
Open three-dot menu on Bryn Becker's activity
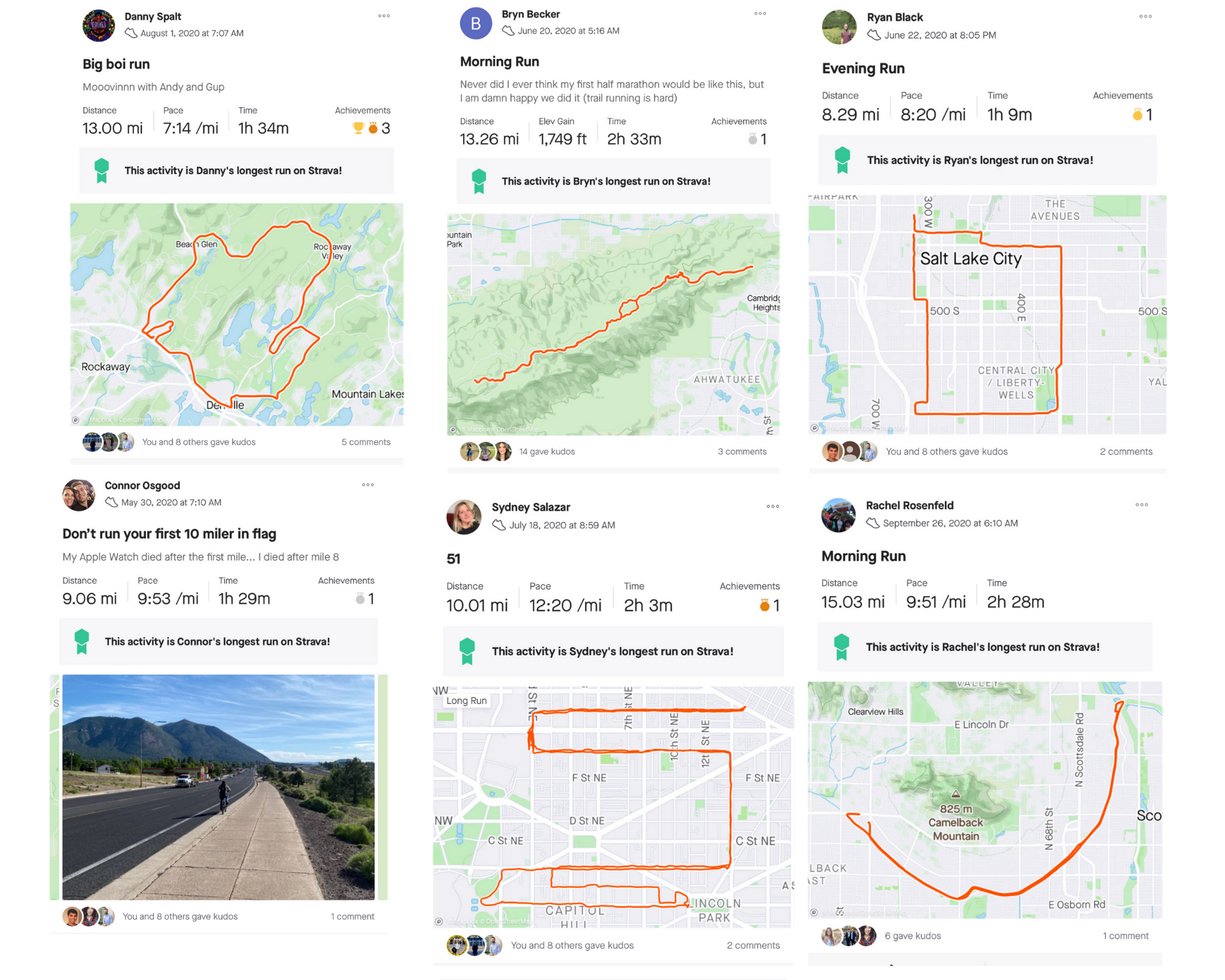tap(760, 13)
